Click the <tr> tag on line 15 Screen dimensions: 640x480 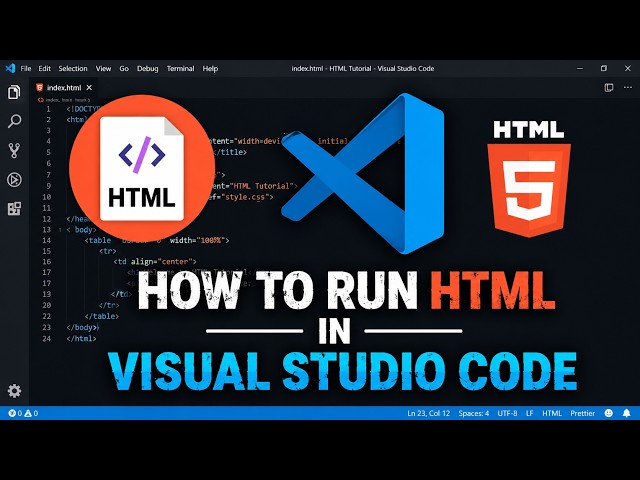108,251
